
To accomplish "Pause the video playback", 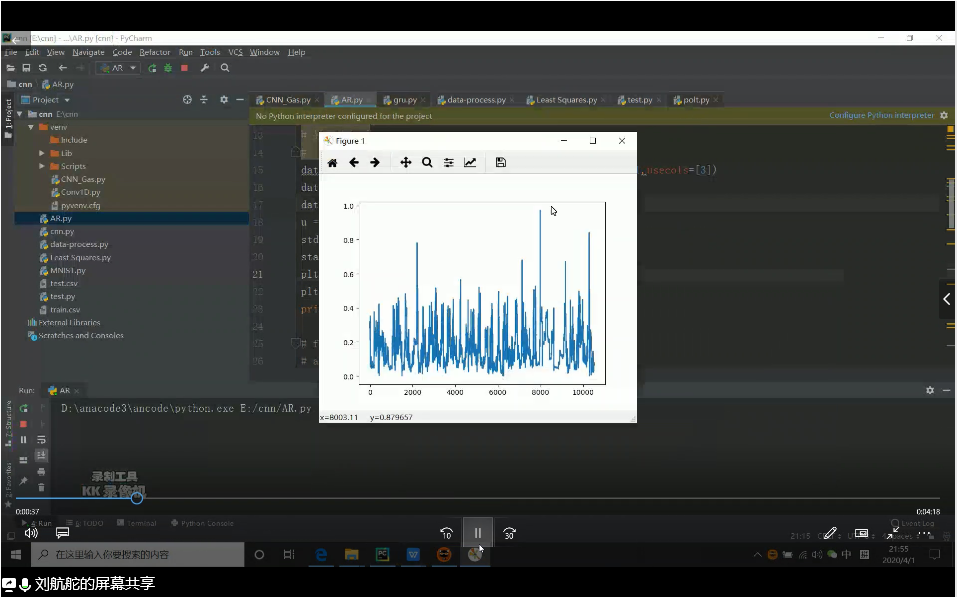I will click(x=478, y=533).
